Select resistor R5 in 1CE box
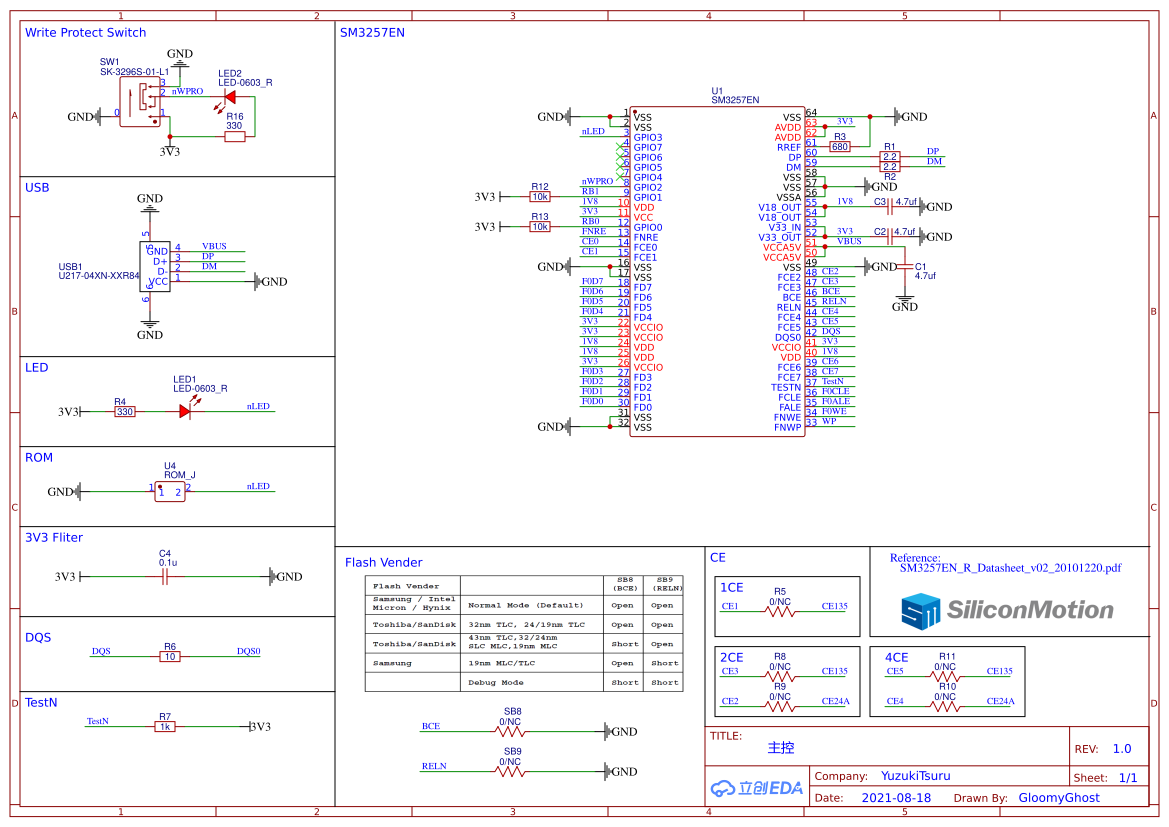 [x=780, y=611]
